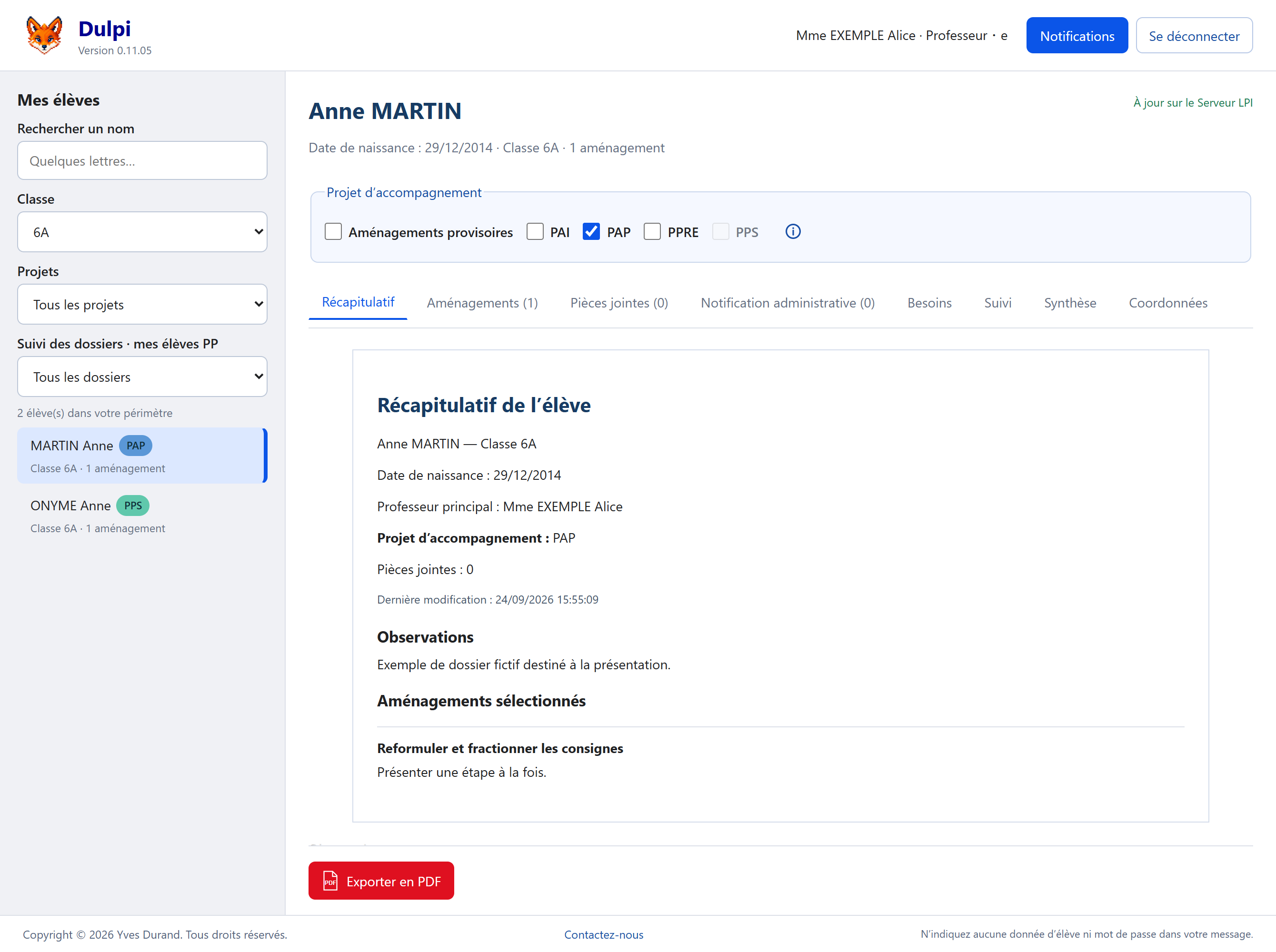
Task: Uncheck the PAP checkbox
Action: [x=591, y=232]
